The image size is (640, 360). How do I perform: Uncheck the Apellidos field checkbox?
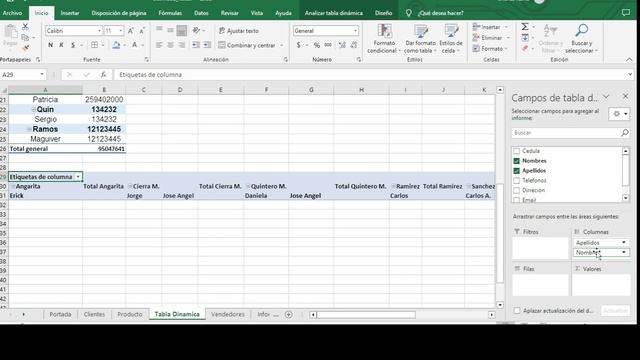pyautogui.click(x=516, y=171)
